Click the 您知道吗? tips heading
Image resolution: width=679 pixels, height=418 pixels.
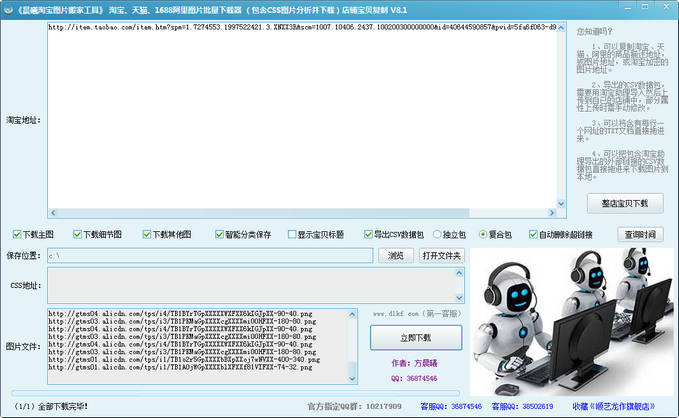click(594, 31)
